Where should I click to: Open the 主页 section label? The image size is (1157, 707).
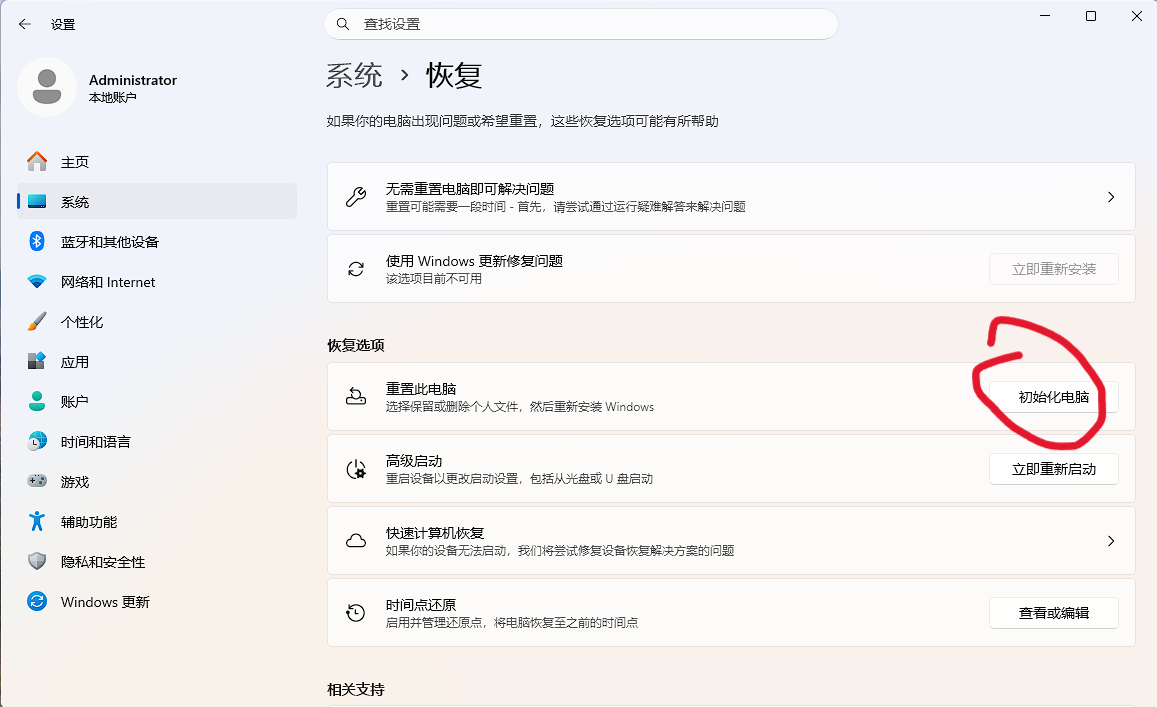click(x=75, y=162)
